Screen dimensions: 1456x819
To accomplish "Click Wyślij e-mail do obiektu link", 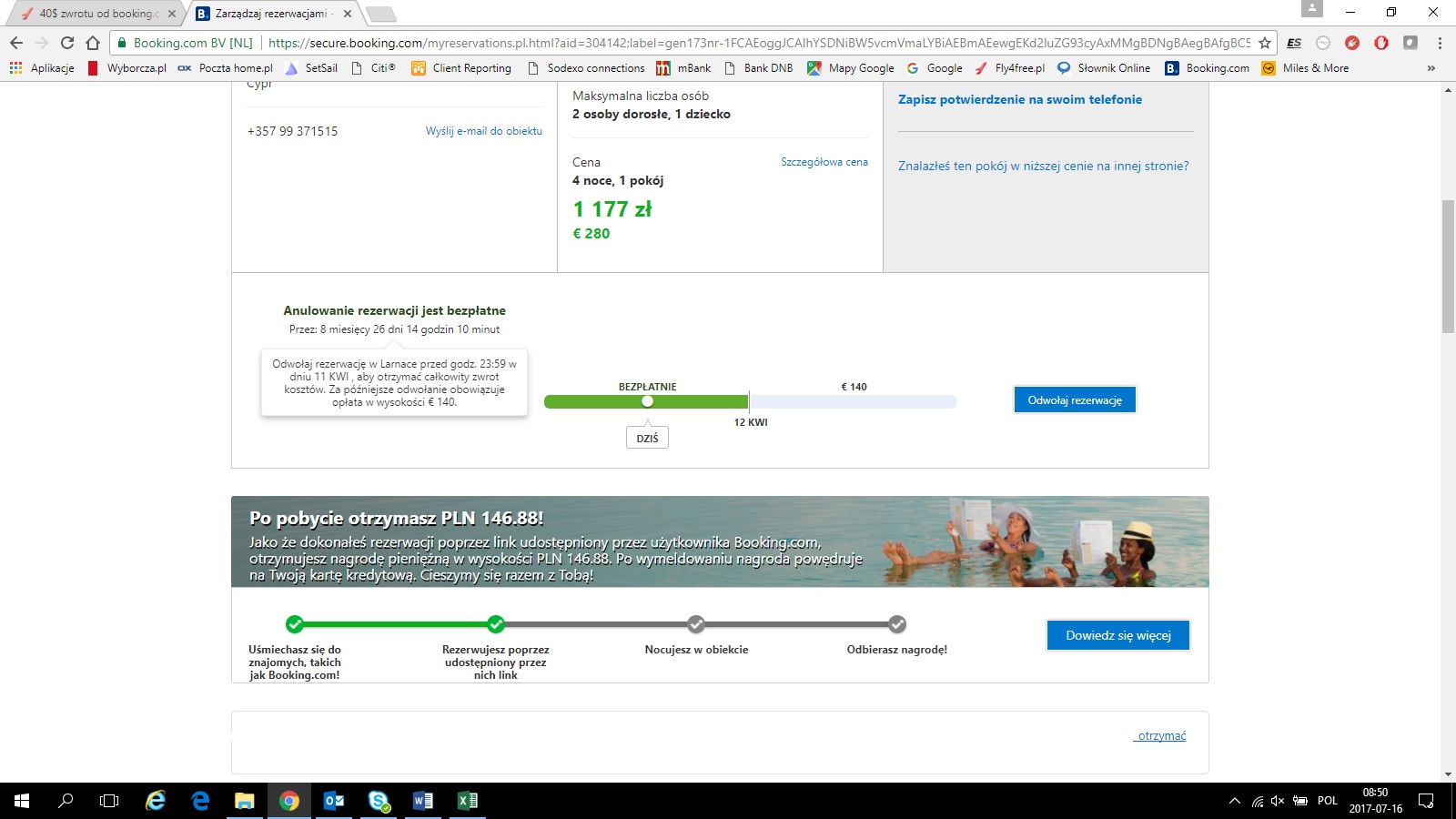I will (x=484, y=131).
